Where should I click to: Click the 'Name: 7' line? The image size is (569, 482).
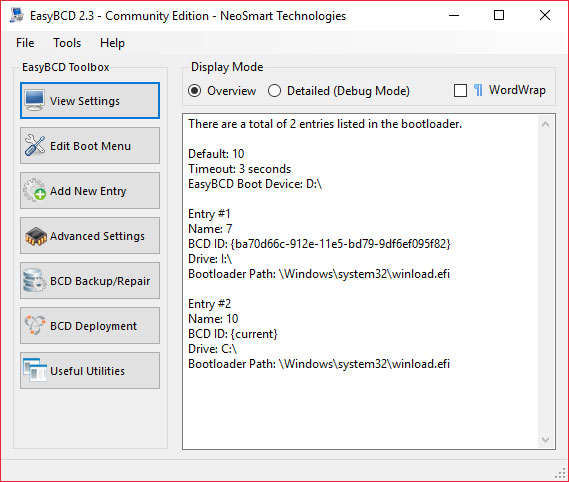coord(210,229)
